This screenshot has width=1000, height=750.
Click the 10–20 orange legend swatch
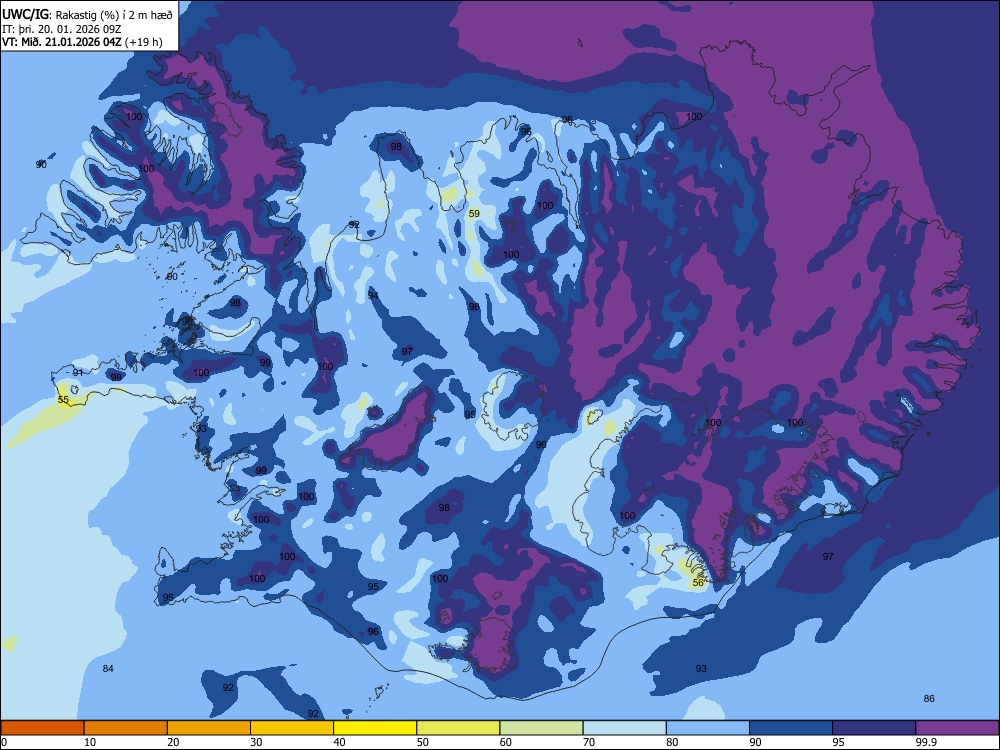[x=126, y=728]
